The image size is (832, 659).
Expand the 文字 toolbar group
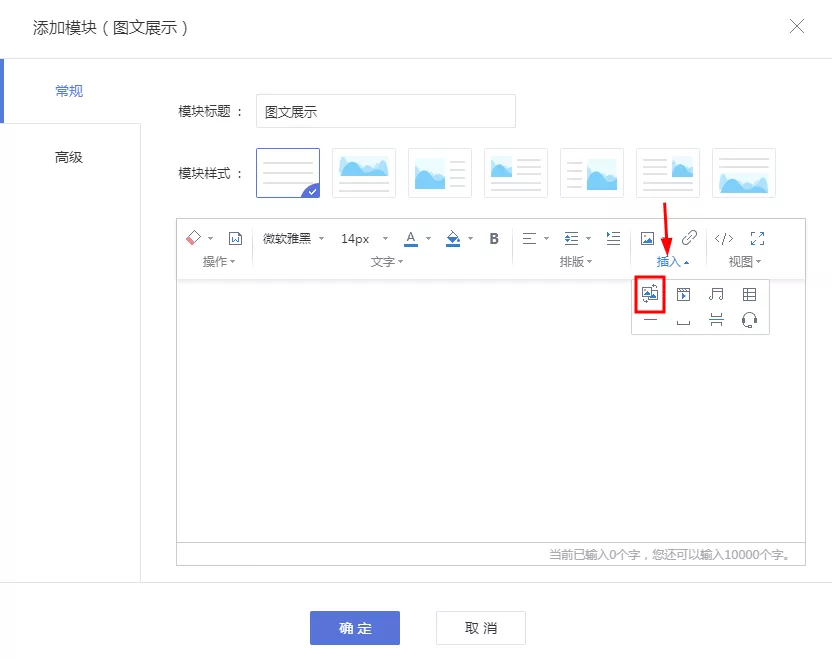(386, 262)
